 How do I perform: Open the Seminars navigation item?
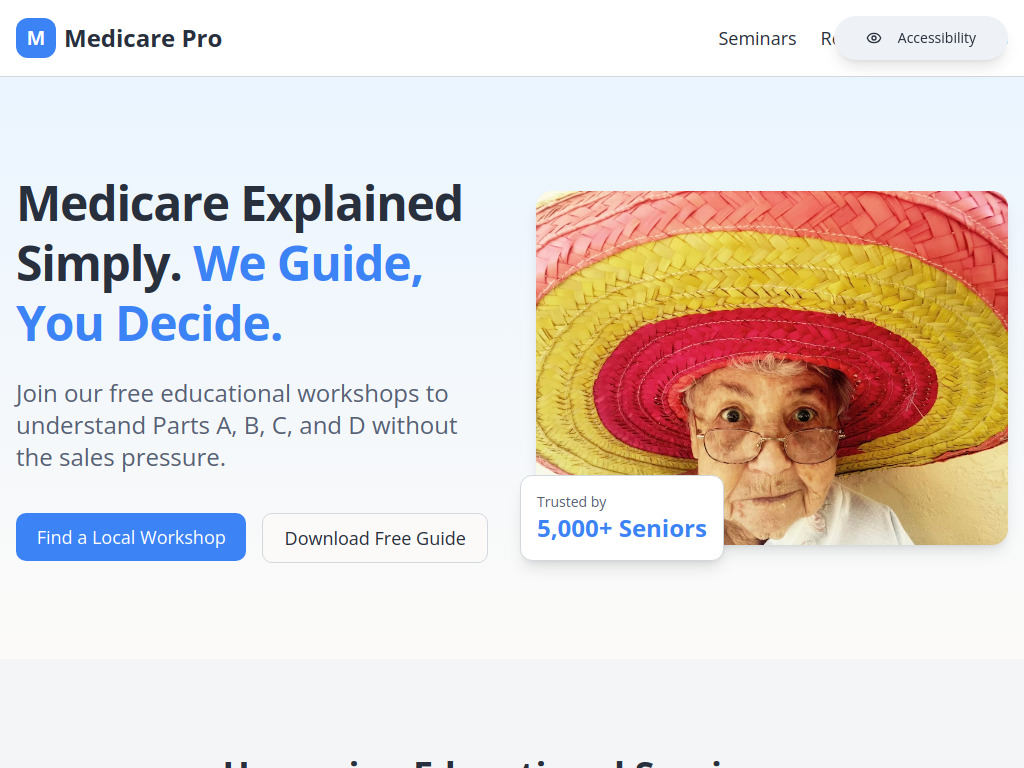tap(757, 38)
